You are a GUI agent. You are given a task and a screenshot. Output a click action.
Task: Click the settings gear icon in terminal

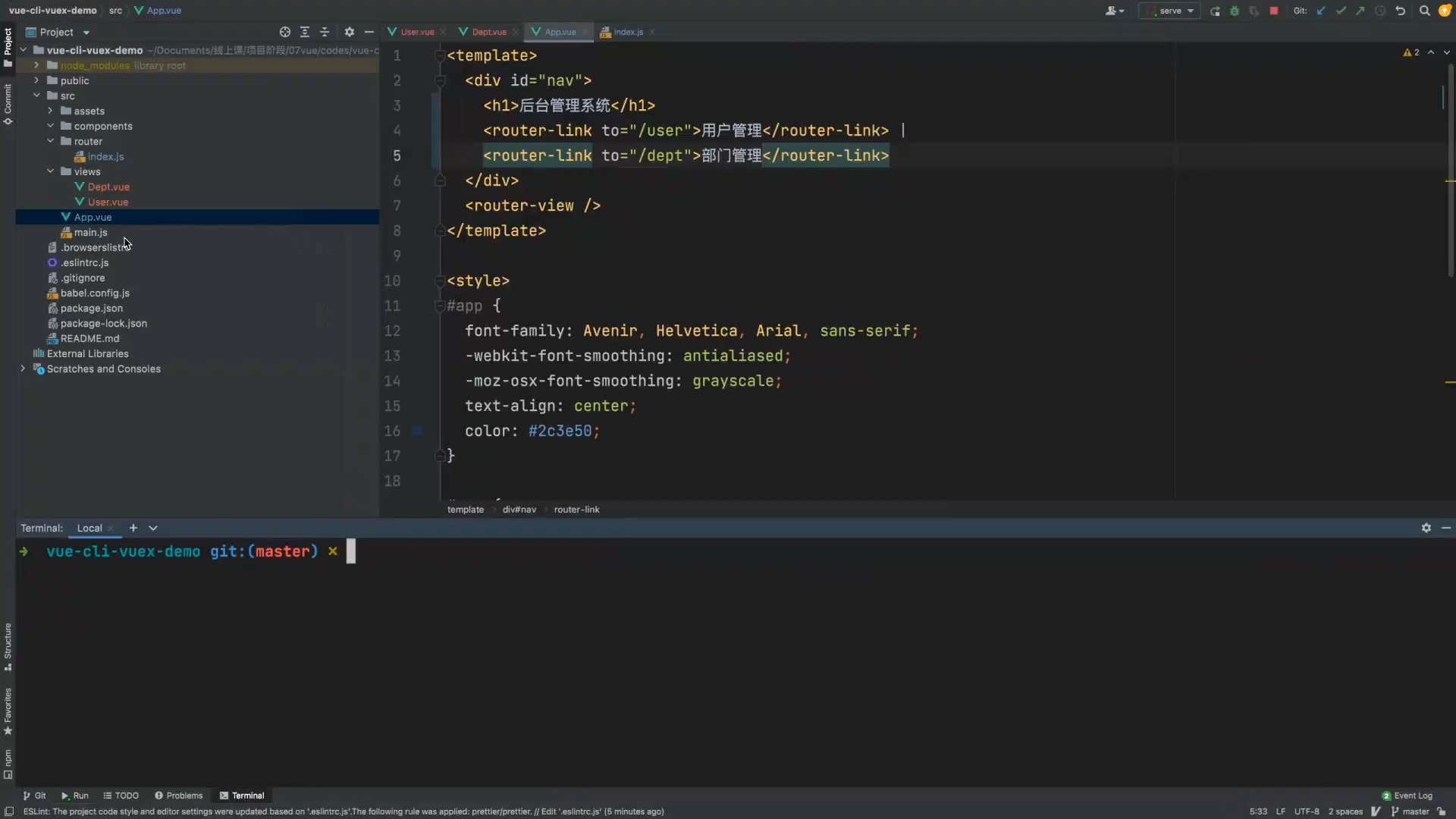pos(1427,528)
